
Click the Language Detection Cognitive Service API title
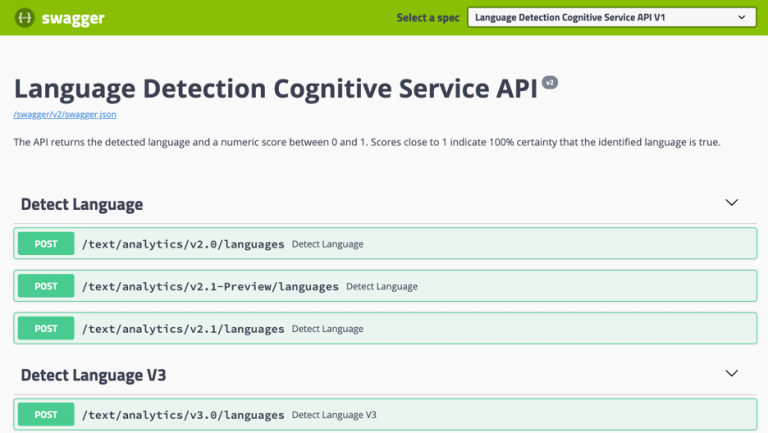tap(276, 89)
